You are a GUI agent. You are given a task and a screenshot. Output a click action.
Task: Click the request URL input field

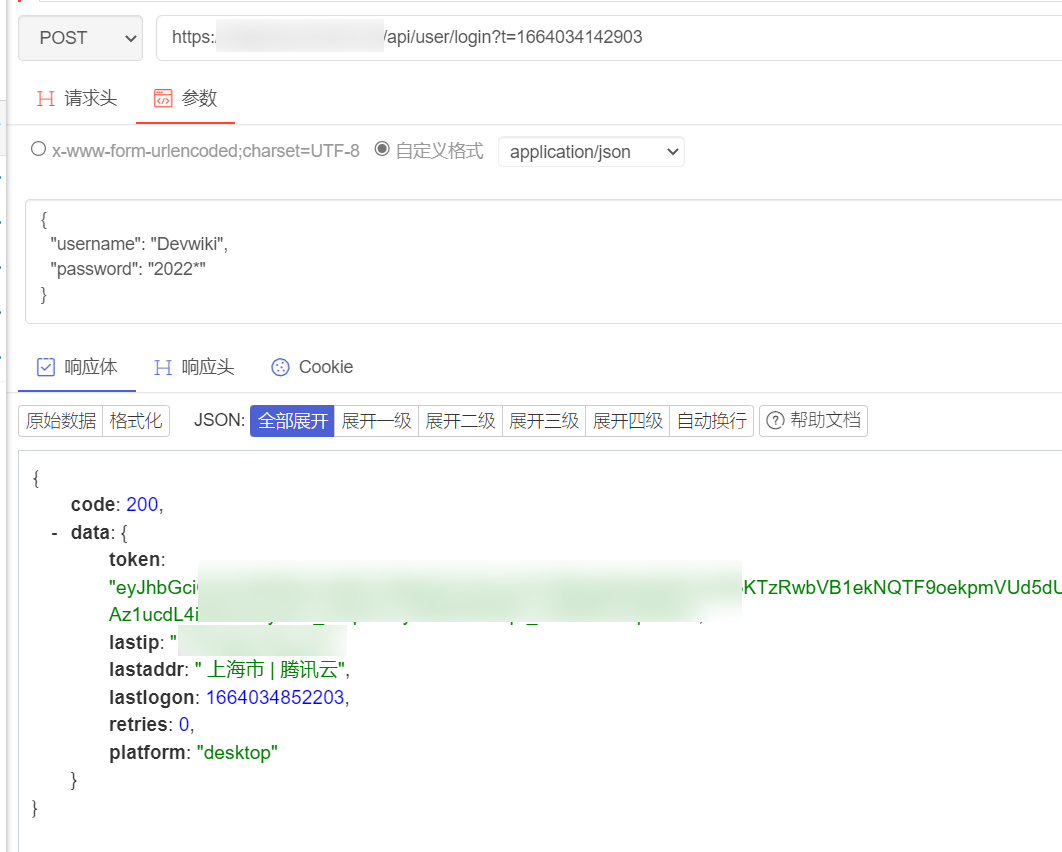[x=500, y=37]
